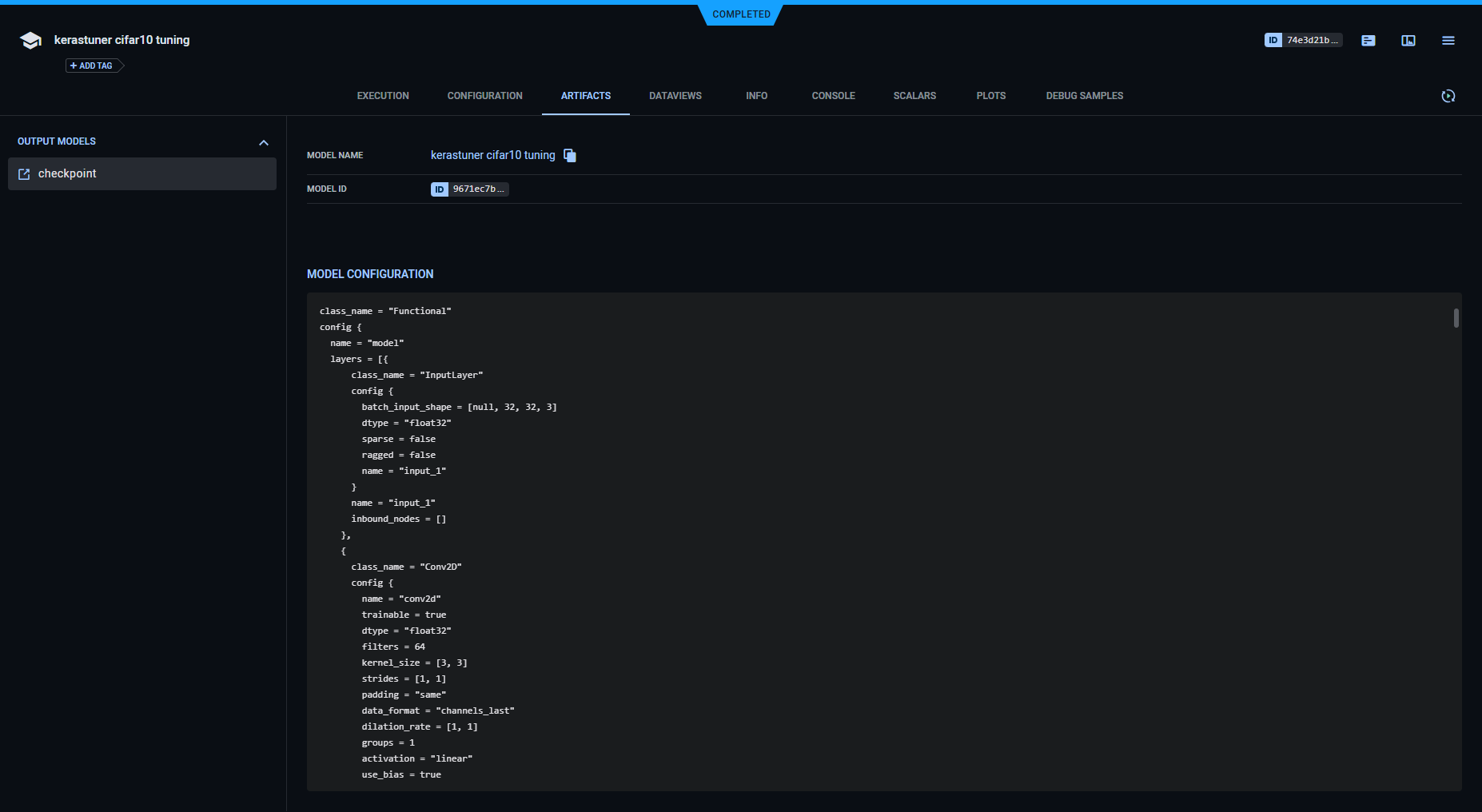1482x812 pixels.
Task: Open the experiment details description icon
Action: click(x=1368, y=41)
